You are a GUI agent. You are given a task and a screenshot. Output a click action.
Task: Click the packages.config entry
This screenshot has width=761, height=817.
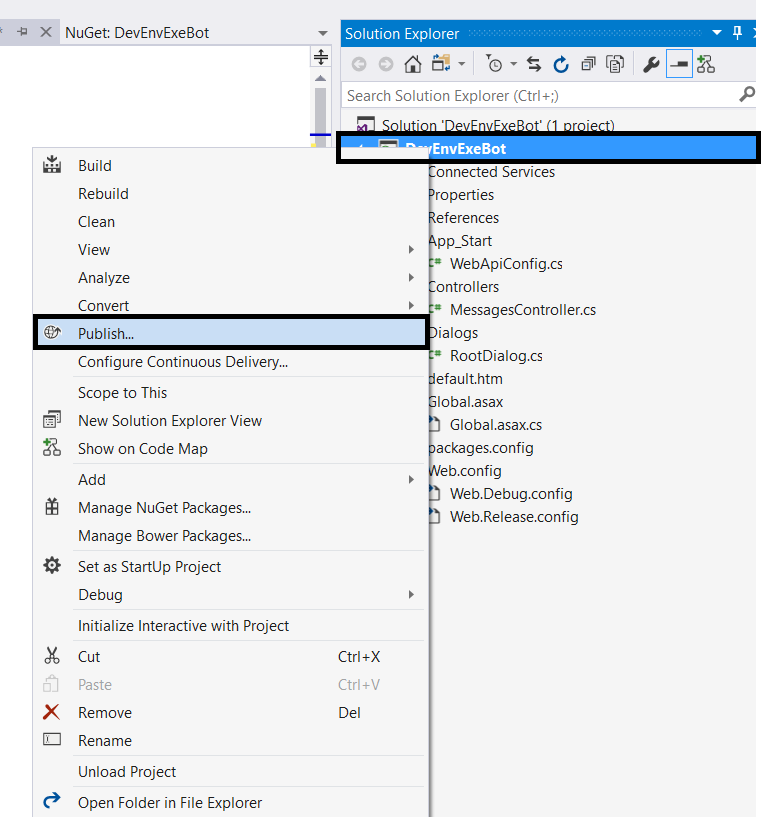click(481, 448)
